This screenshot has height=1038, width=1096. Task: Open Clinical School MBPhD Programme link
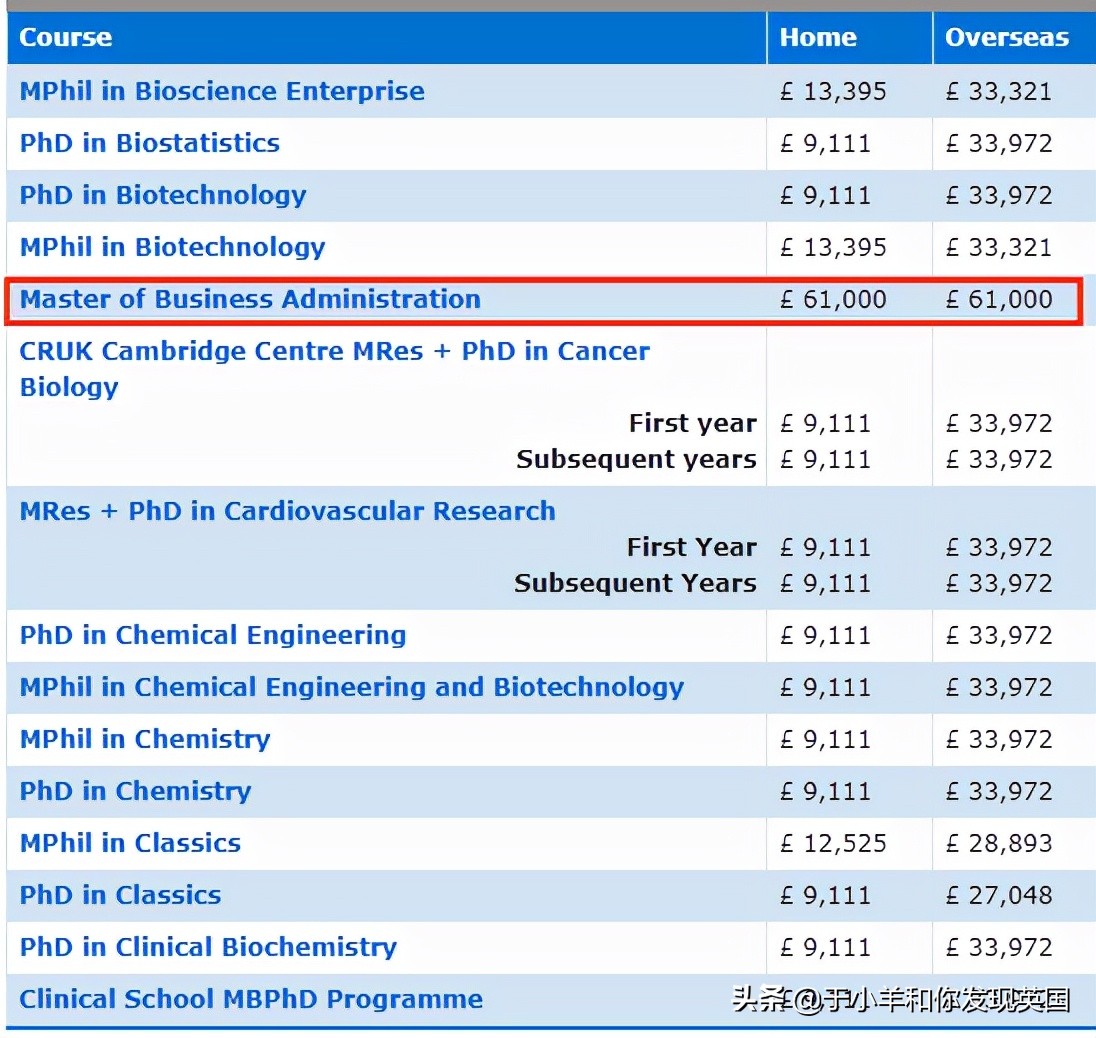tap(250, 999)
